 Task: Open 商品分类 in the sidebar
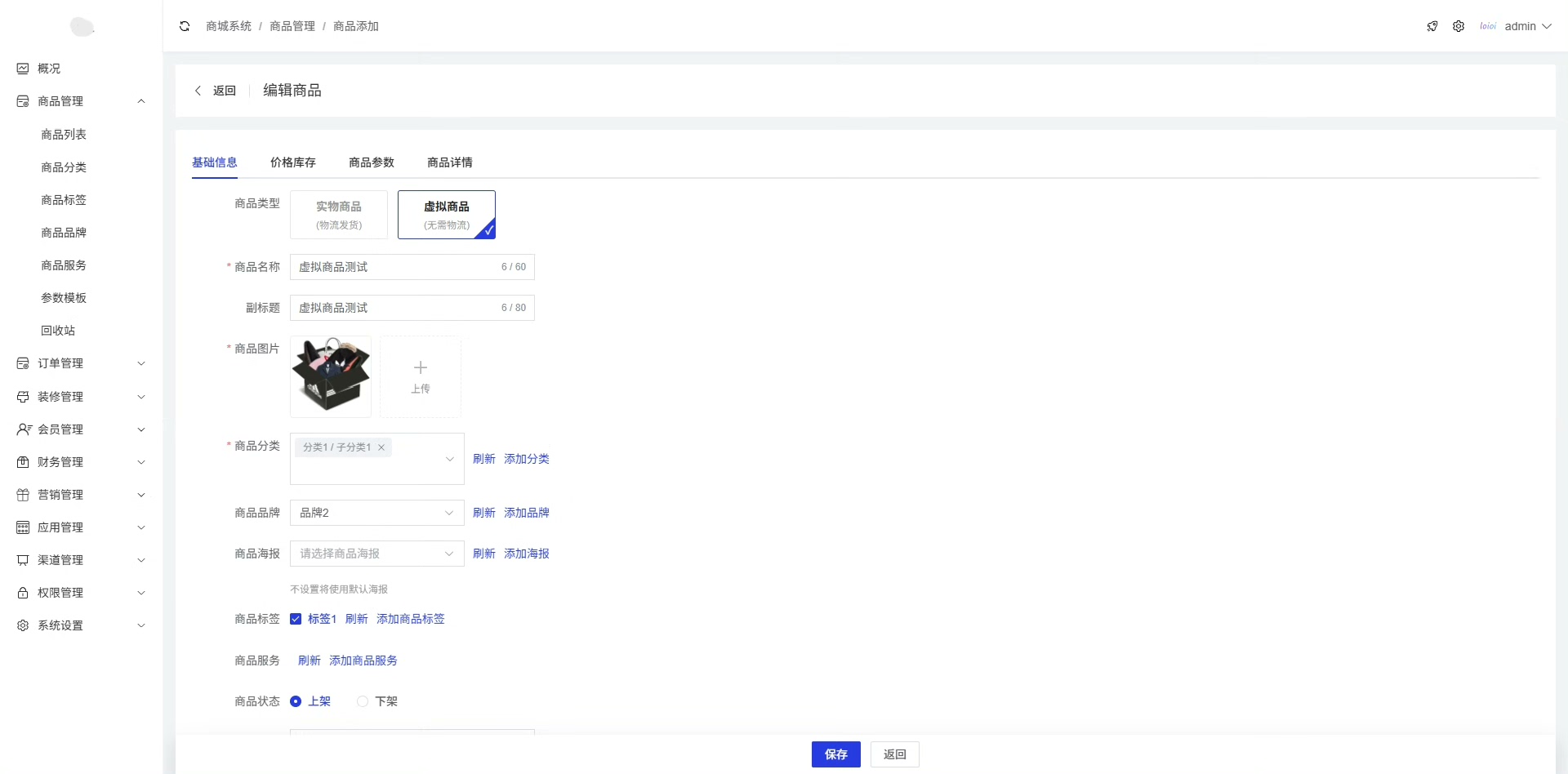[x=64, y=167]
